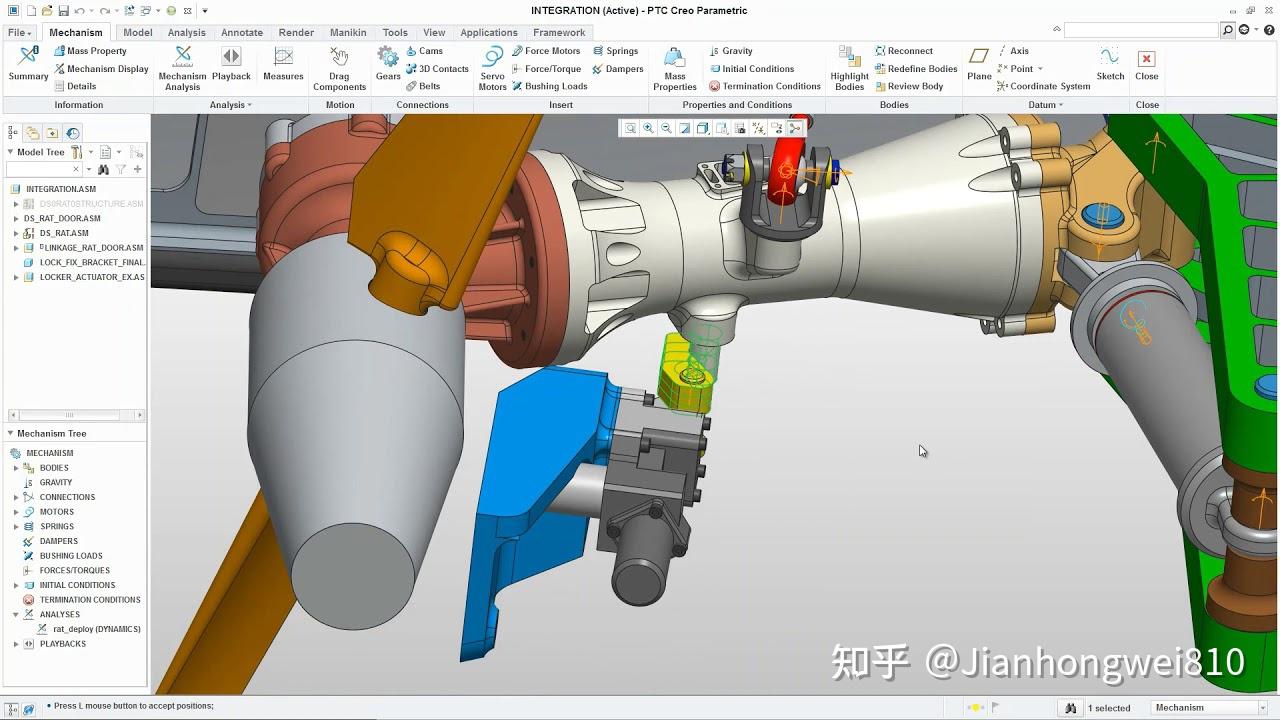Viewport: 1280px width, 720px height.
Task: Switch to the Analysis ribbon tab
Action: 186,32
